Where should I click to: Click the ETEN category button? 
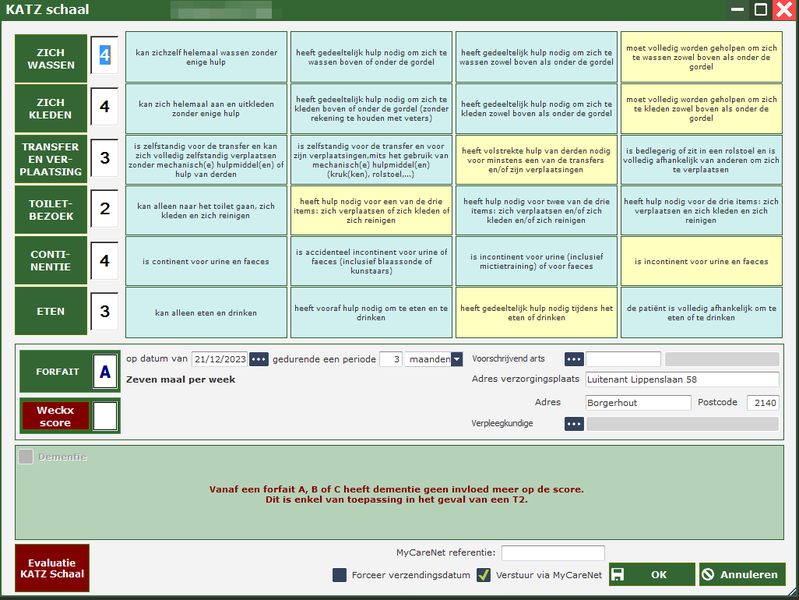51,311
